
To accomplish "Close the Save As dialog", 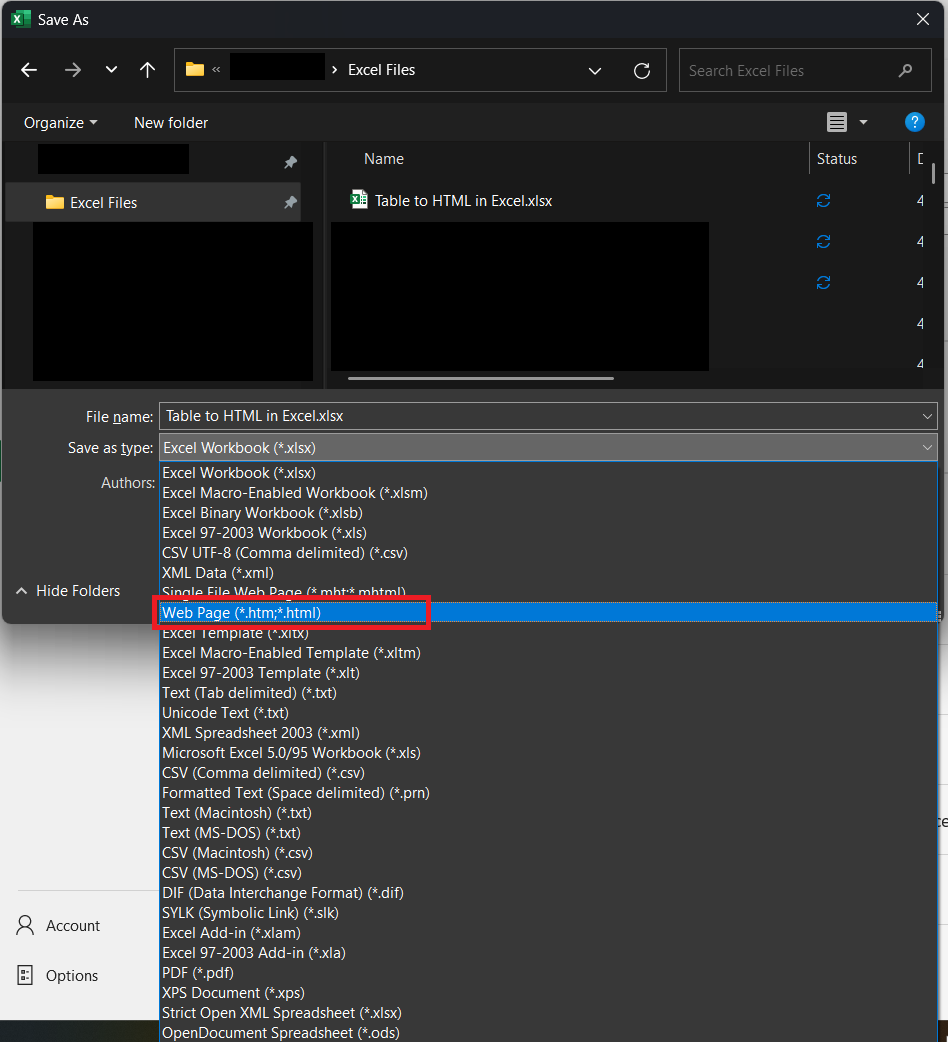I will click(x=923, y=19).
